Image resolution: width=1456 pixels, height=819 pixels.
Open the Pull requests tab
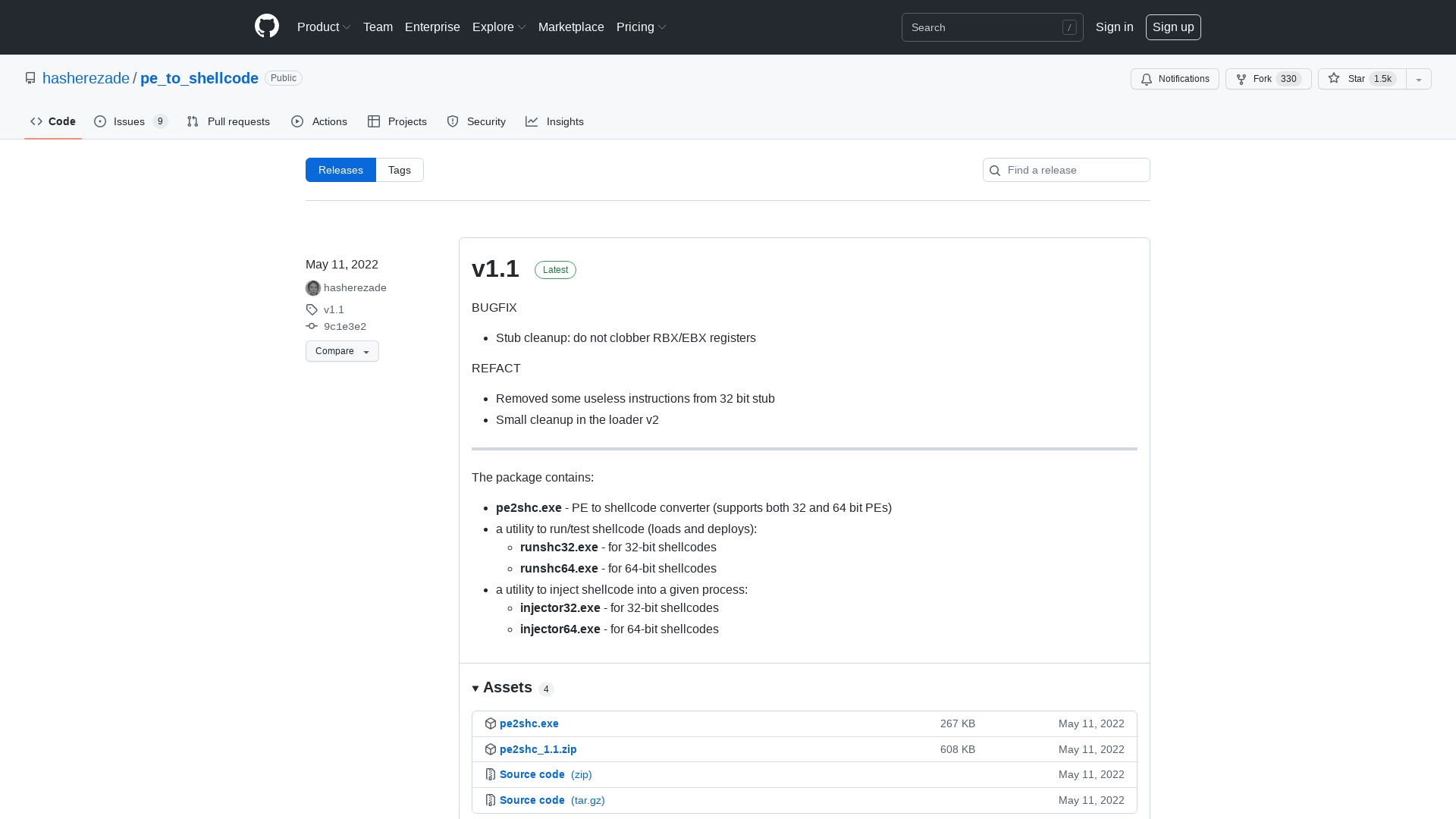pos(228,121)
